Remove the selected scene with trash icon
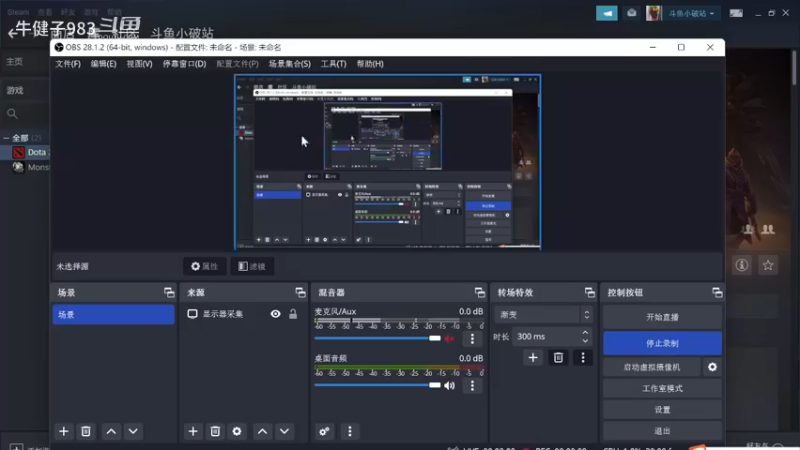800x450 pixels. click(86, 431)
